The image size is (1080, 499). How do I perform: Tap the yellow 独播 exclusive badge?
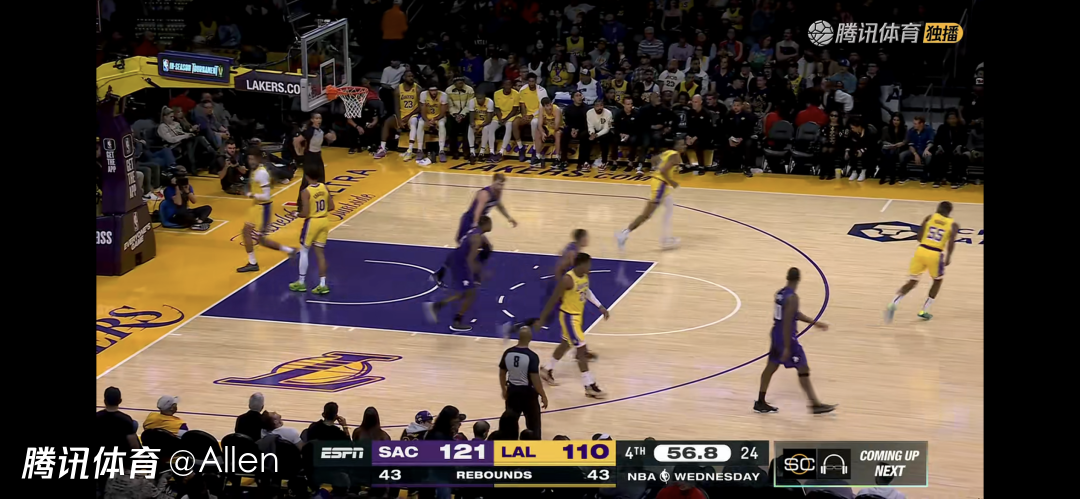(943, 33)
